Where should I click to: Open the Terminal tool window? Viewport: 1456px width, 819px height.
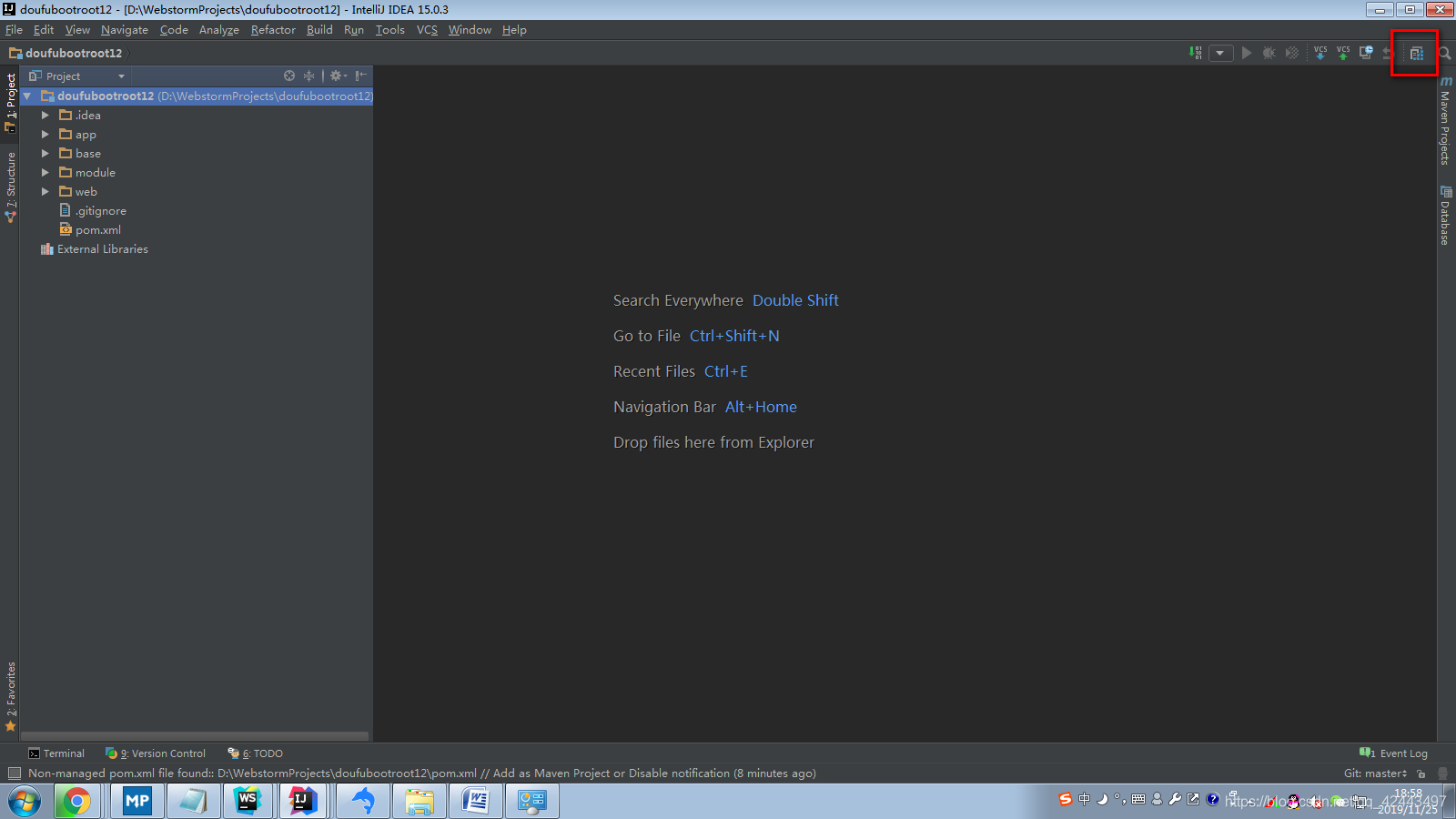click(x=56, y=753)
